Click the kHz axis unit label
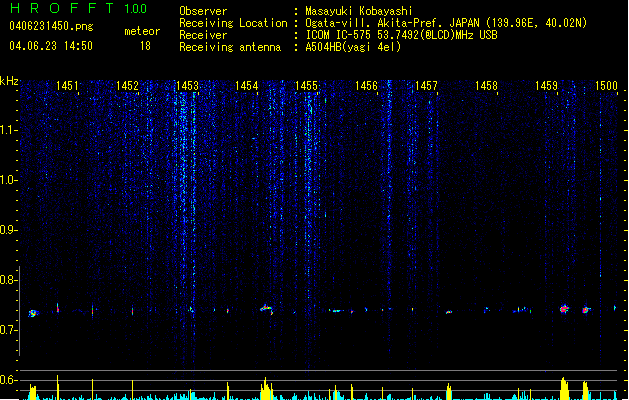Image resolution: width=629 pixels, height=400 pixels. click(x=9, y=81)
